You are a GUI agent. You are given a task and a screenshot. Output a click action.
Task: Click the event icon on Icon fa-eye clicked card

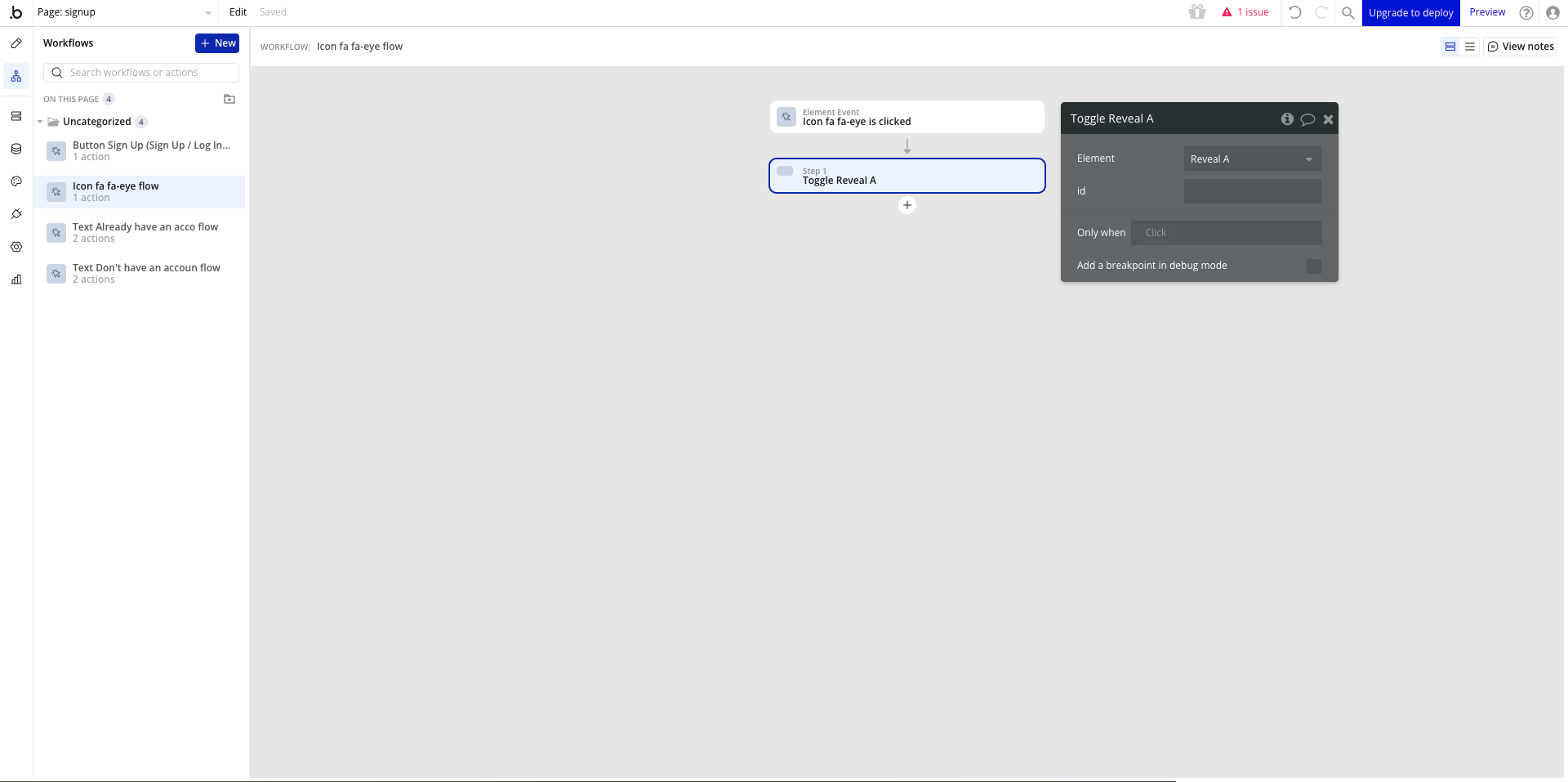click(786, 117)
